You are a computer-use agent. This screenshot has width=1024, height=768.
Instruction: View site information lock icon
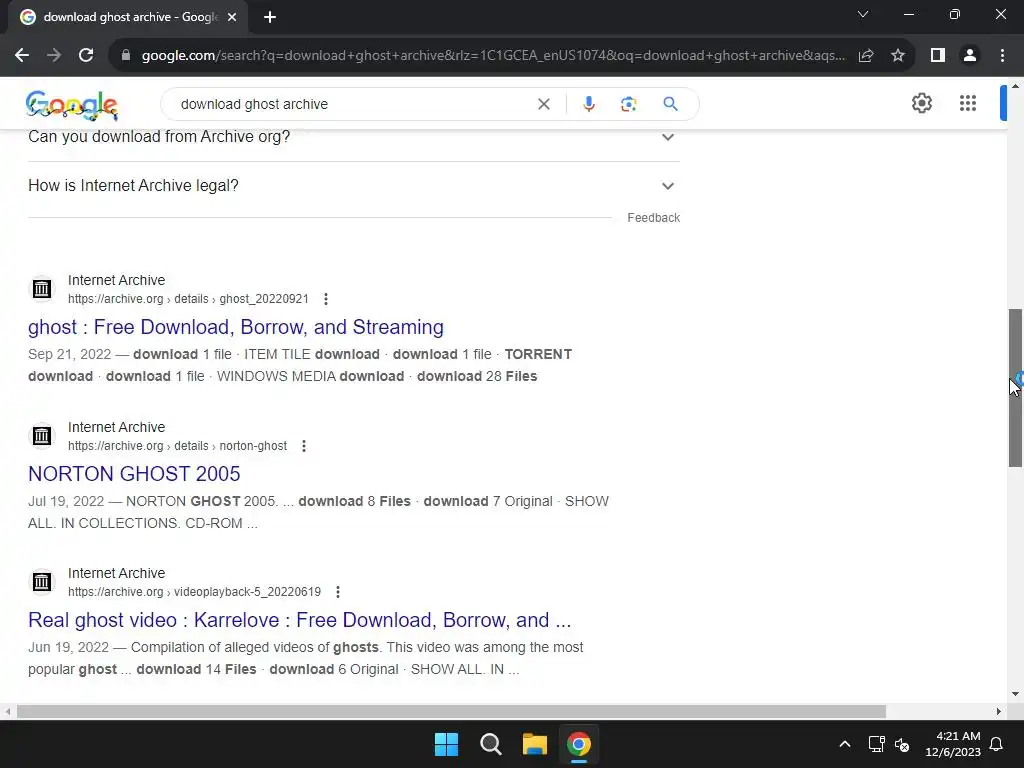[126, 56]
